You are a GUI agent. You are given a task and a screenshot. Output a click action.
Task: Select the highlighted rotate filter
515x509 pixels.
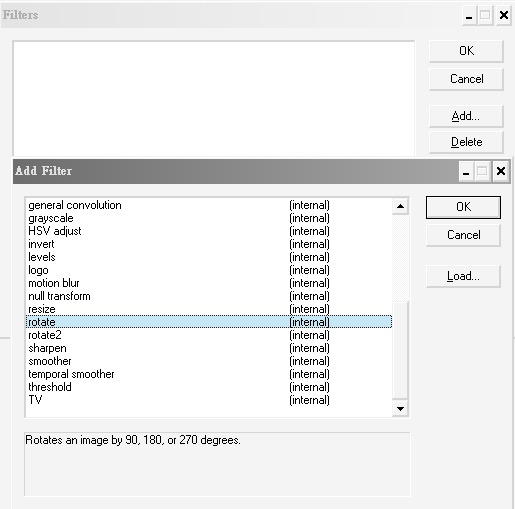tap(209, 322)
